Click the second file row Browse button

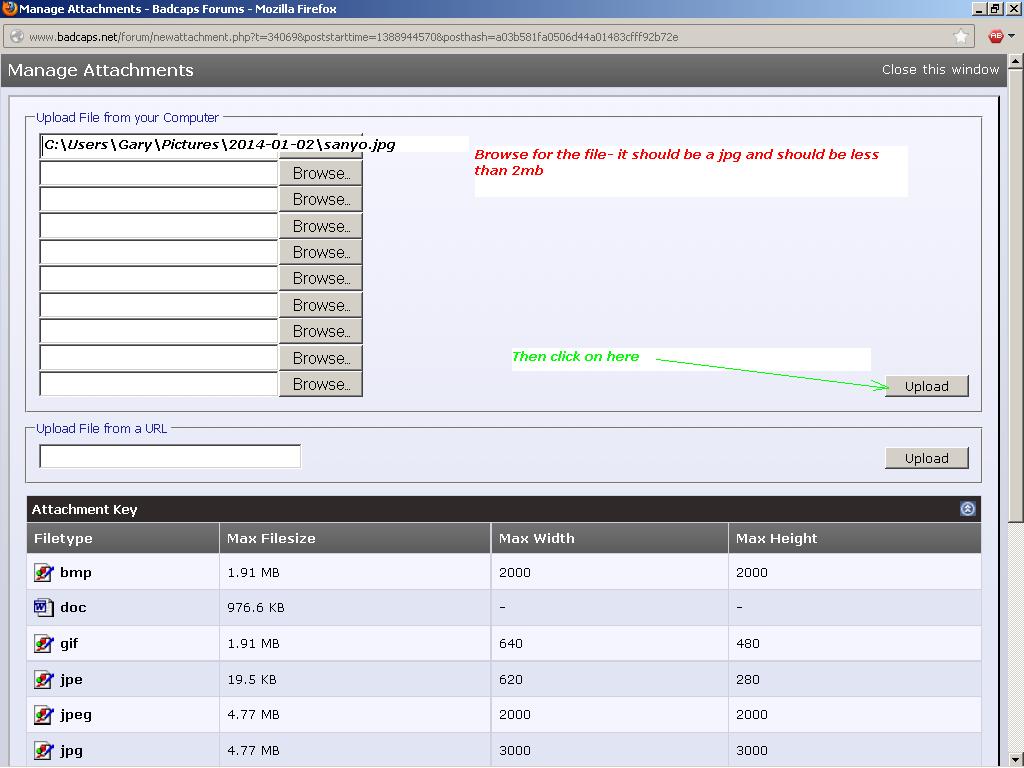pos(320,173)
